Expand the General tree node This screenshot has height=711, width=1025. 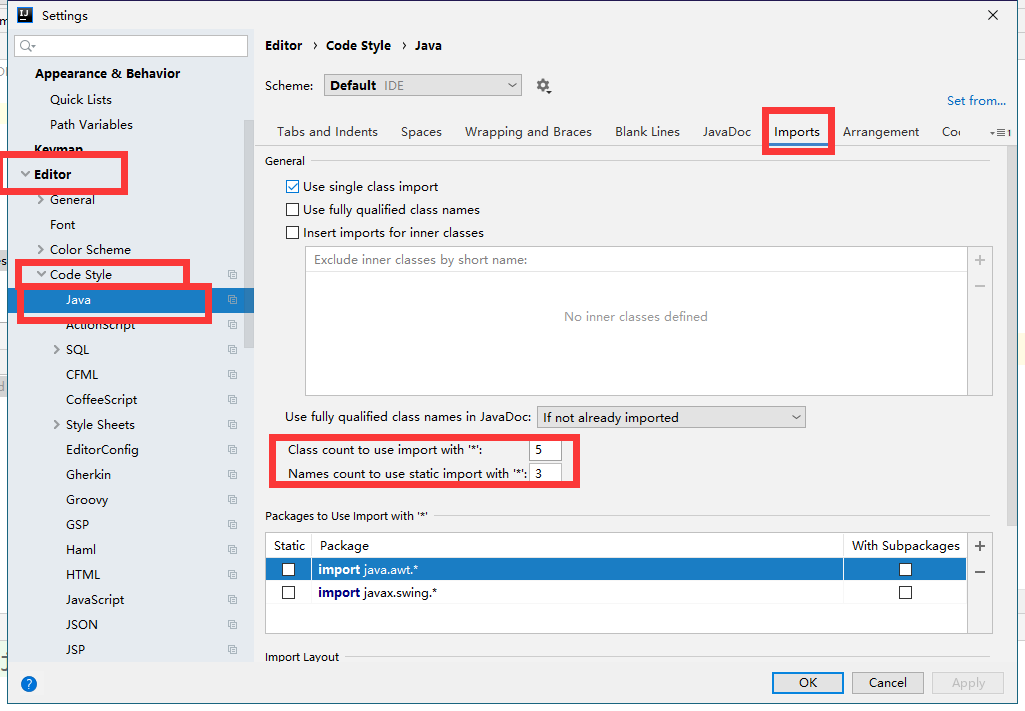41,200
